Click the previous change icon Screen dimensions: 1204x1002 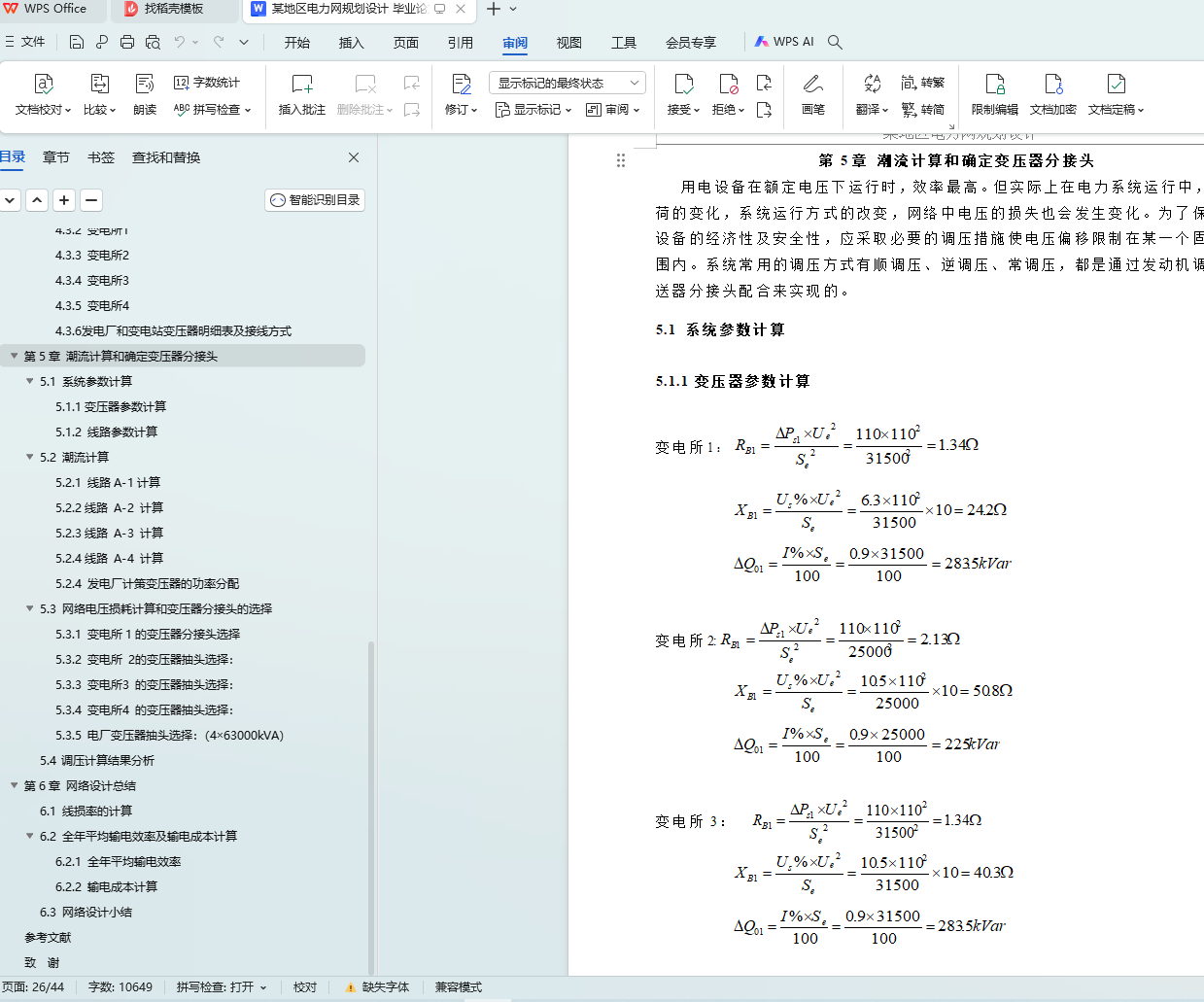point(764,83)
